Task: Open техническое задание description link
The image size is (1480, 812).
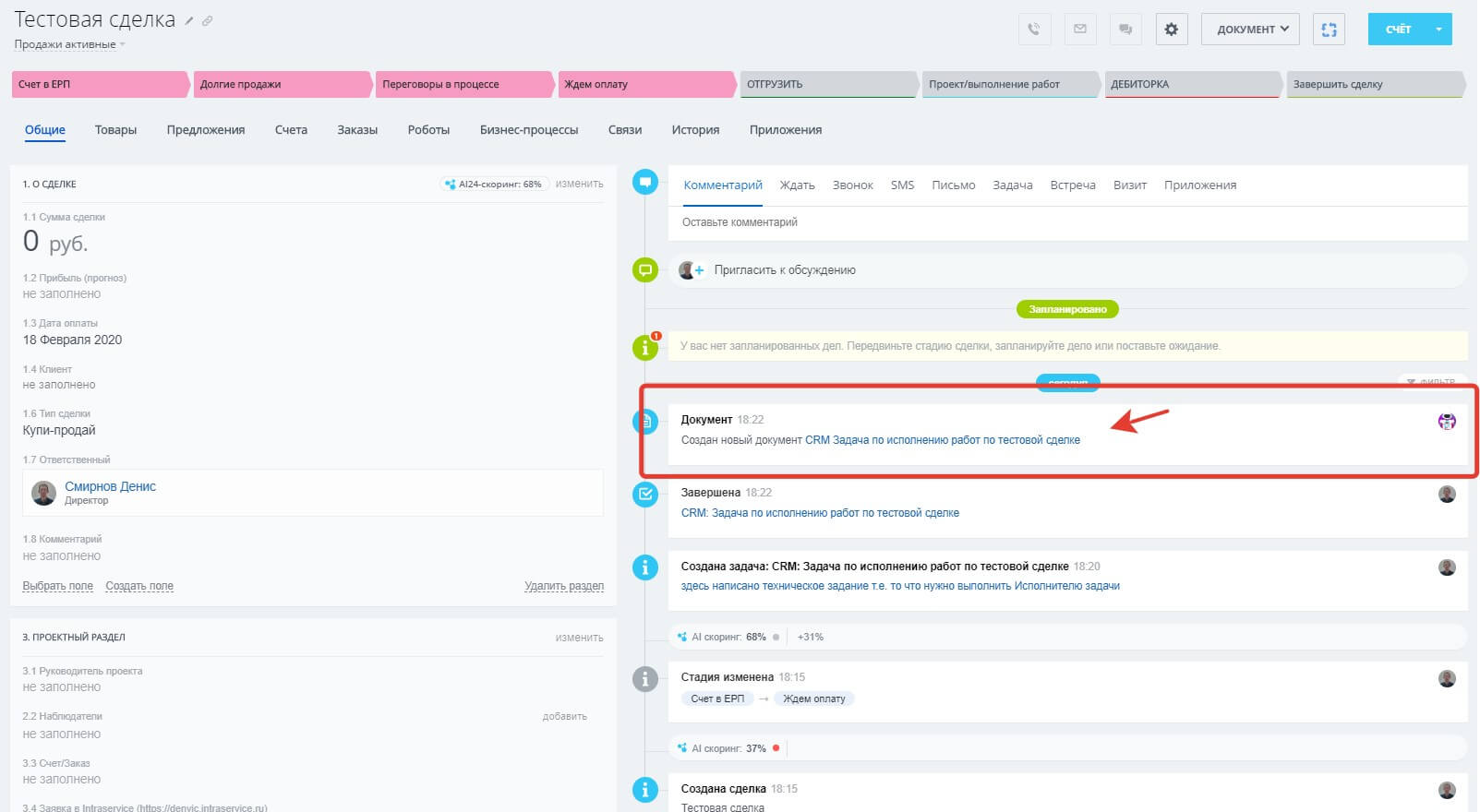Action: [900, 586]
